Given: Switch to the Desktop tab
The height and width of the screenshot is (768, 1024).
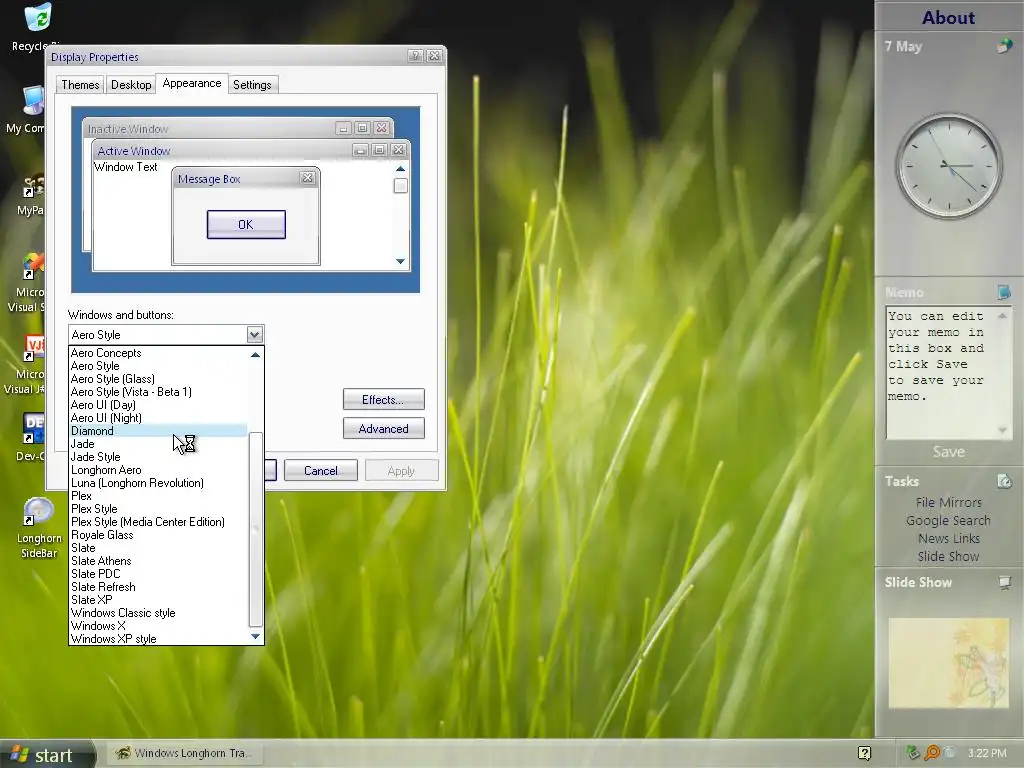Looking at the screenshot, I should [x=131, y=85].
